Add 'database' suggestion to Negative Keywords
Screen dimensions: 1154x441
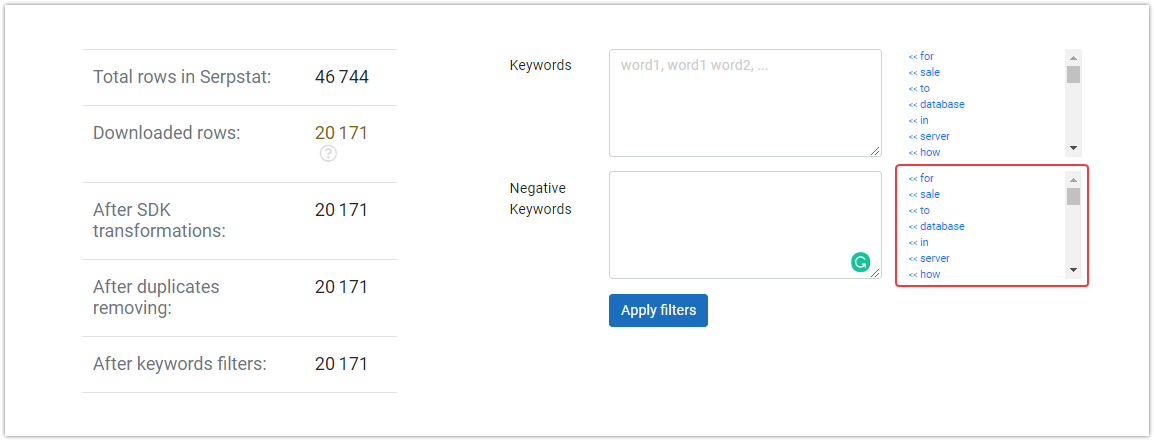(x=936, y=227)
